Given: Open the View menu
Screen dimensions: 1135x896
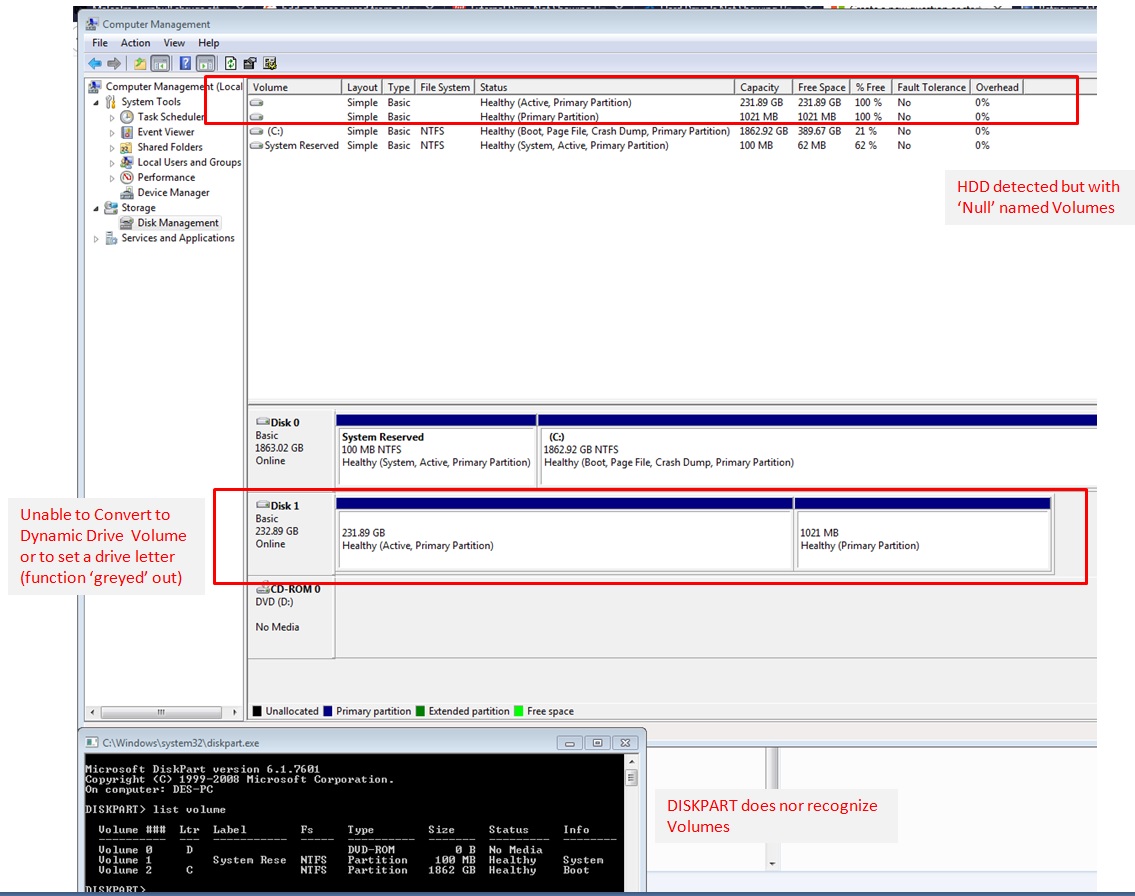Looking at the screenshot, I should tap(174, 43).
